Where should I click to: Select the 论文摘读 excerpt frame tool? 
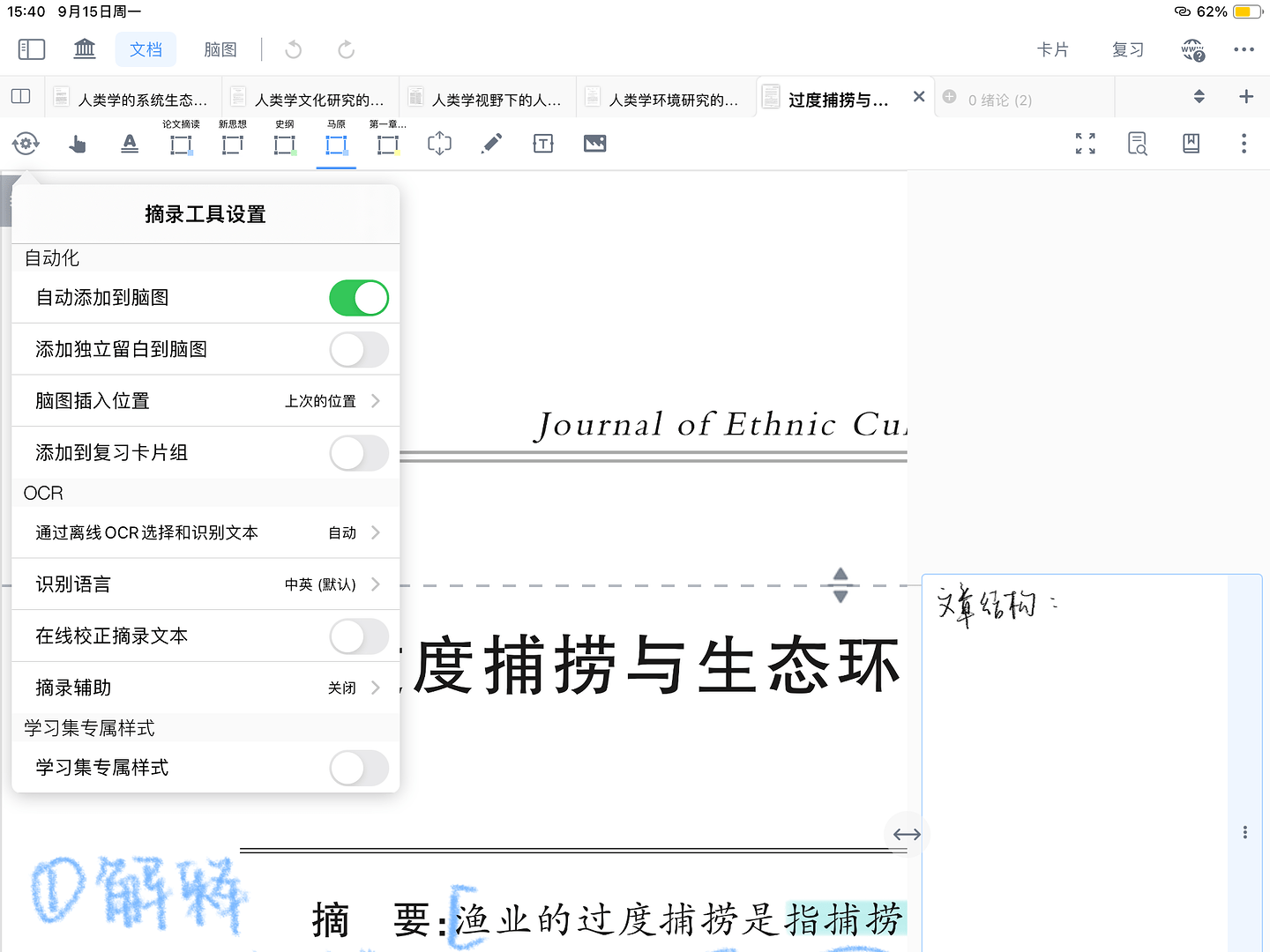pos(181,144)
